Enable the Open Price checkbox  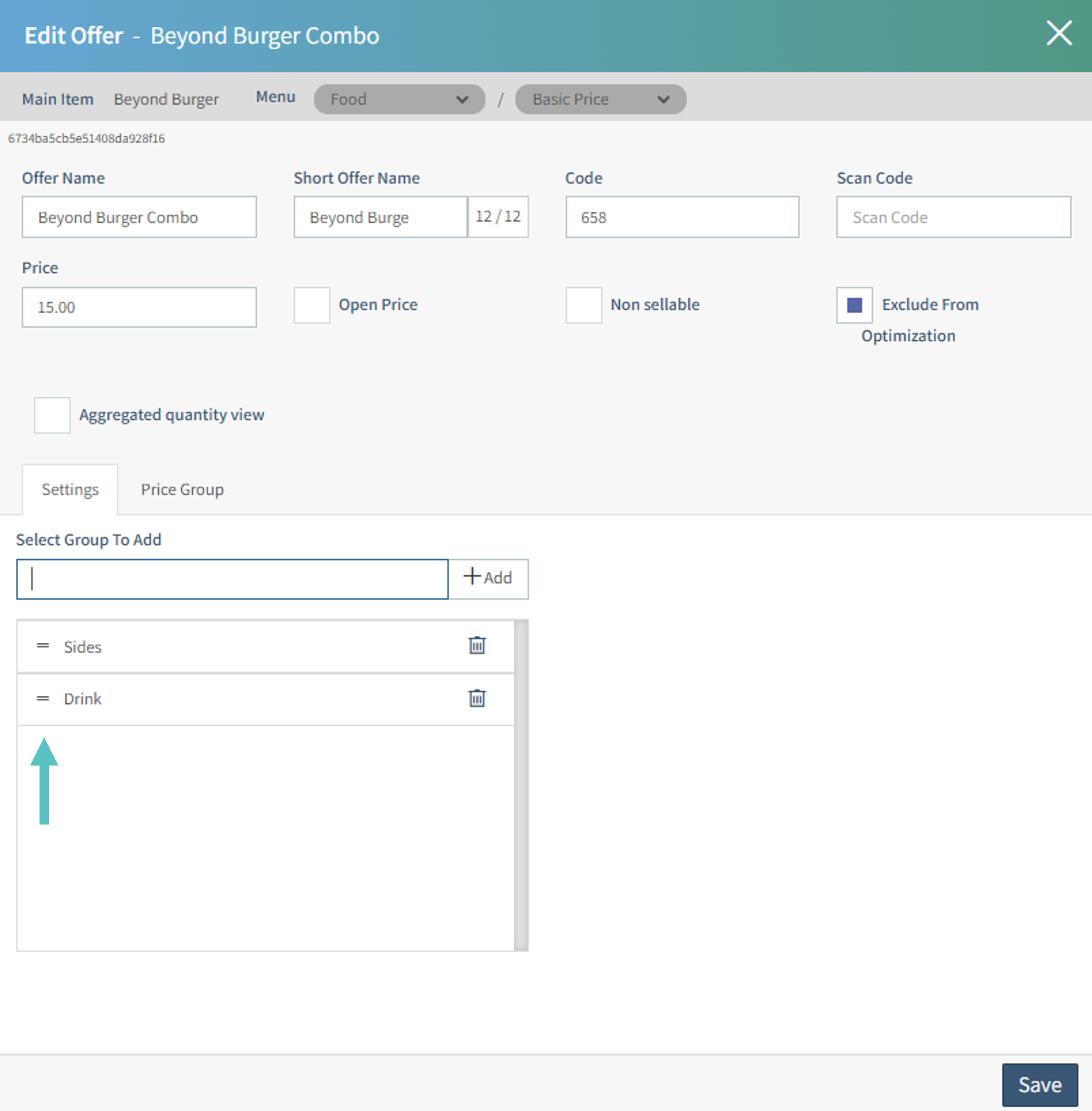[312, 305]
